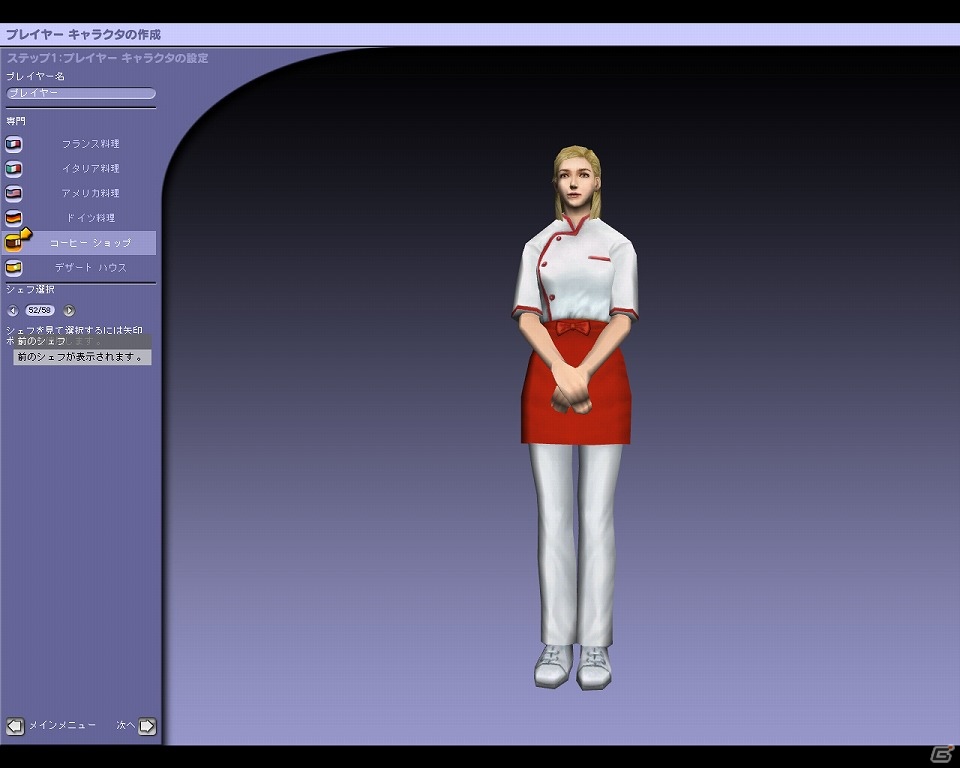Click the French flag icon
The height and width of the screenshot is (768, 960).
(13, 144)
